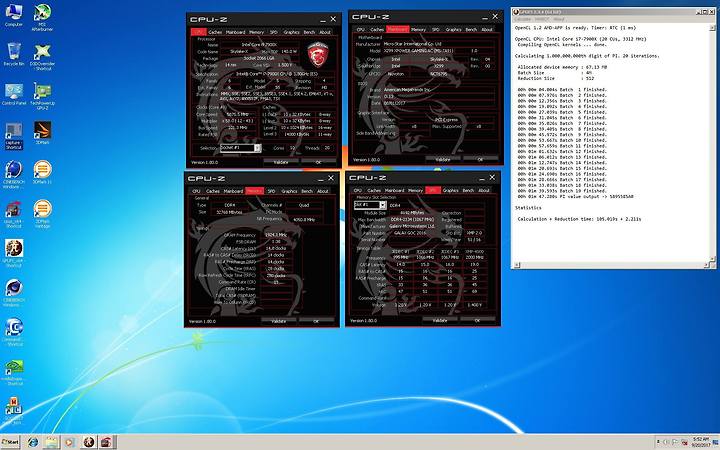Select Mainboard tab in CPU-Z Memory window
Screen dimensions: 720x450
(x=233, y=191)
